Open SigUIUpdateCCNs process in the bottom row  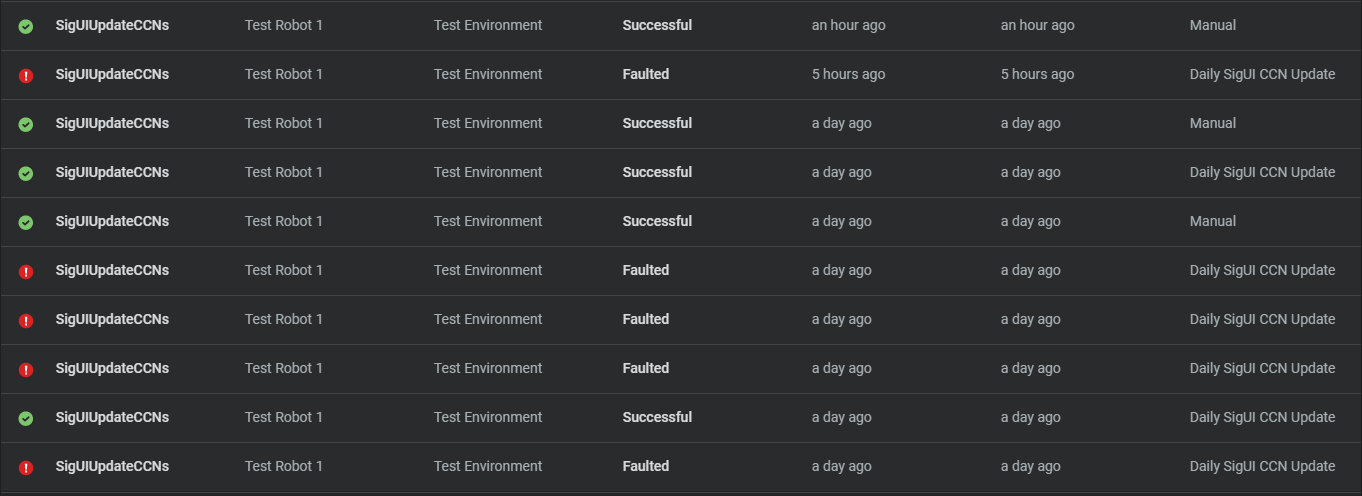coord(112,466)
